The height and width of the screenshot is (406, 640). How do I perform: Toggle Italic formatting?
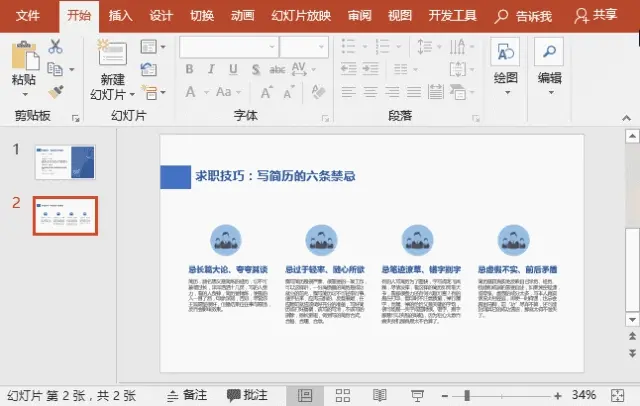(211, 69)
